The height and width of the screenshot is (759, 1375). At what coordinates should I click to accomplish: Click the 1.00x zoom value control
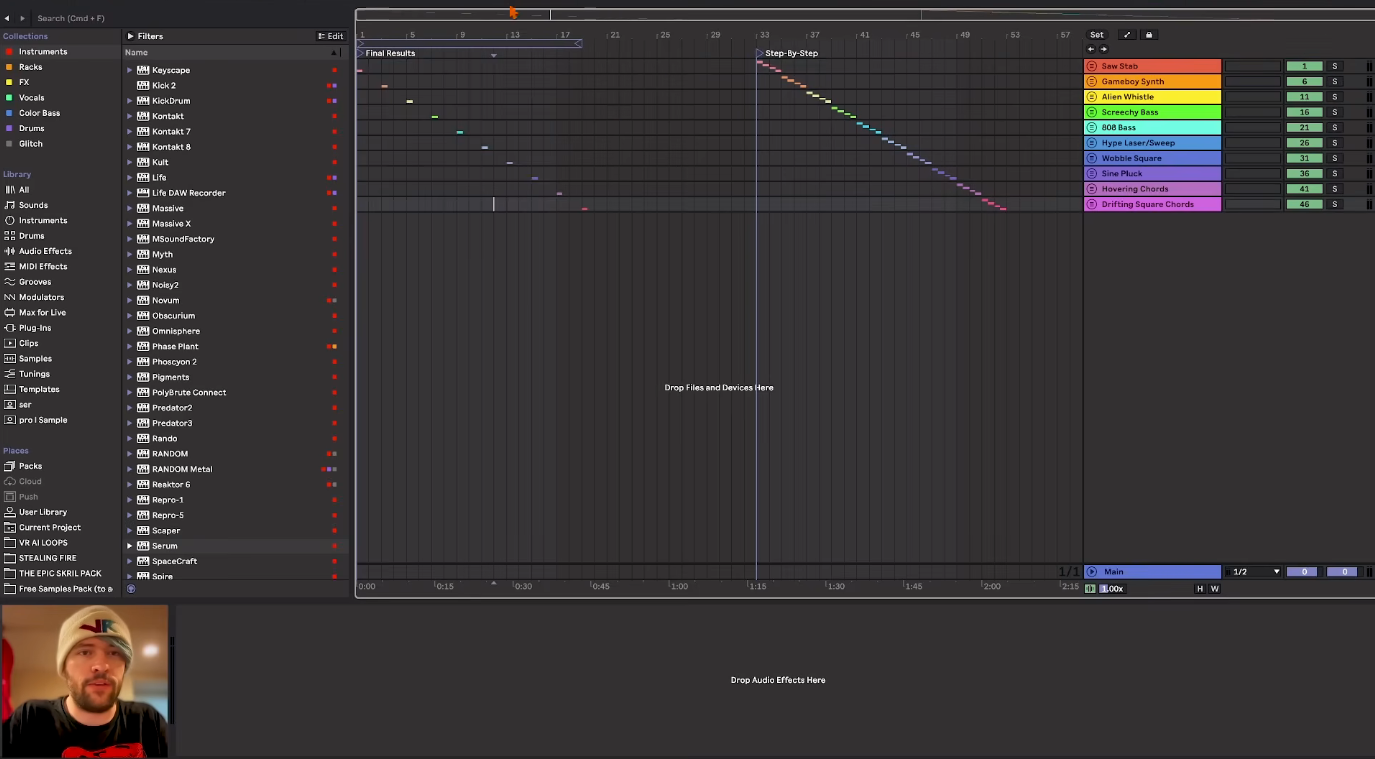1113,588
